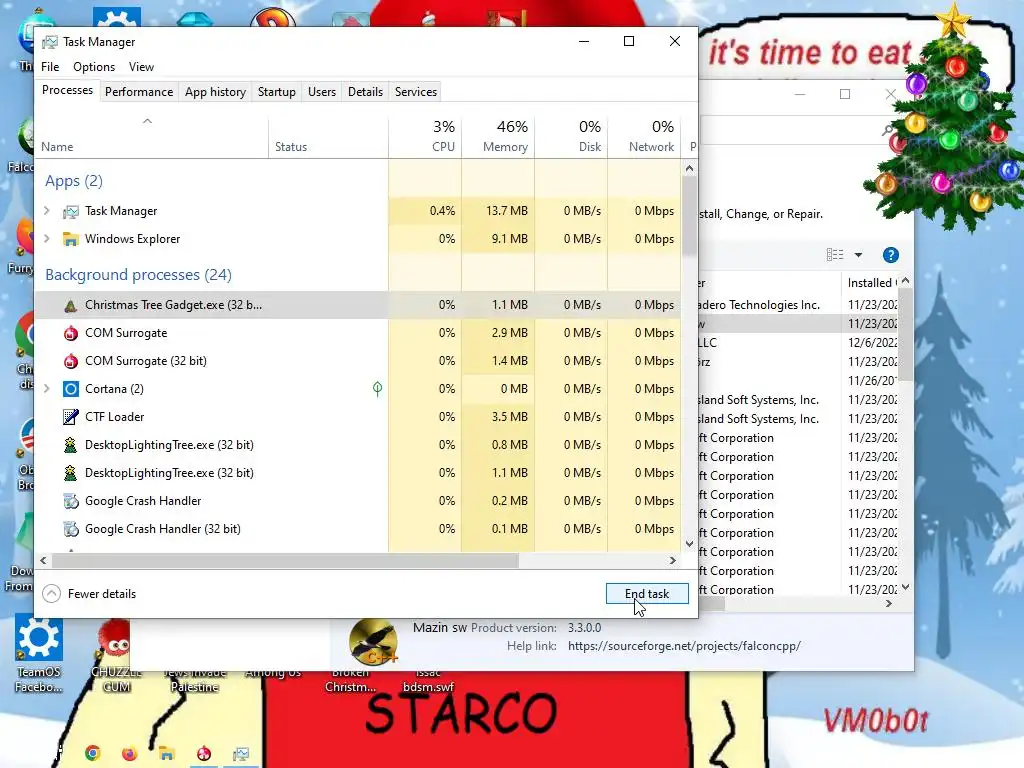Open File Explorer from the taskbar
Viewport: 1024px width, 768px height.
click(x=167, y=753)
